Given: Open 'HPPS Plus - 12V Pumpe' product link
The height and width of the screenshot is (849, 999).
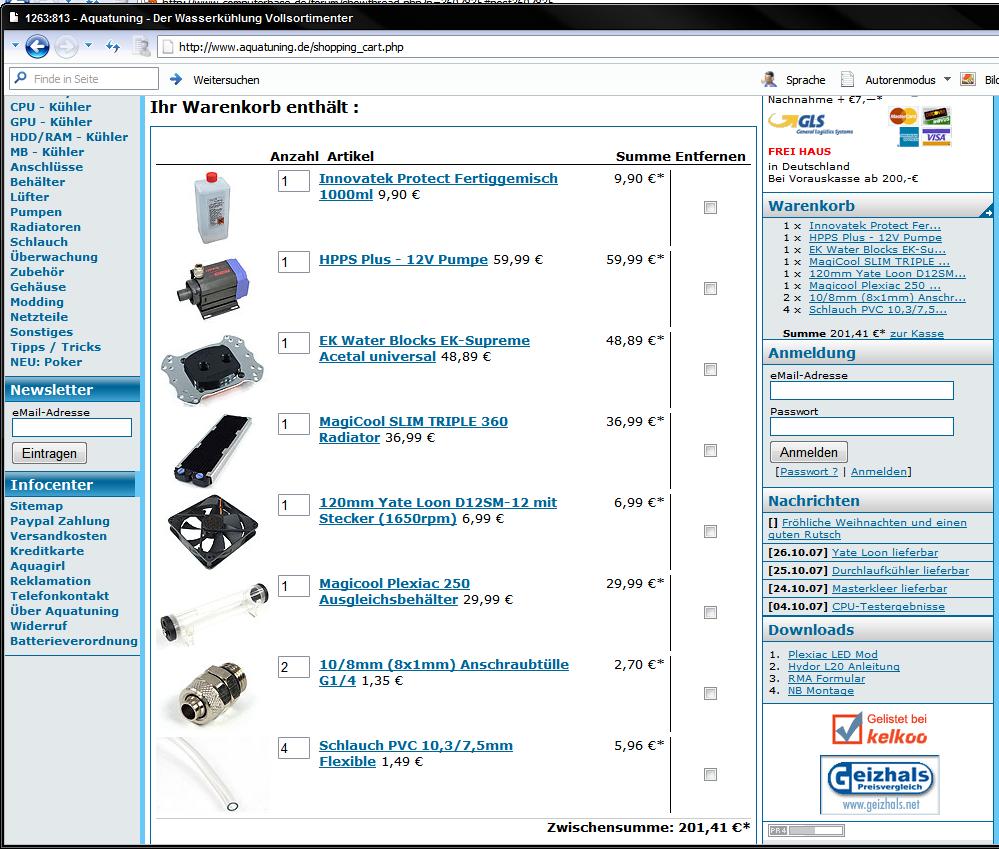Looking at the screenshot, I should [403, 260].
